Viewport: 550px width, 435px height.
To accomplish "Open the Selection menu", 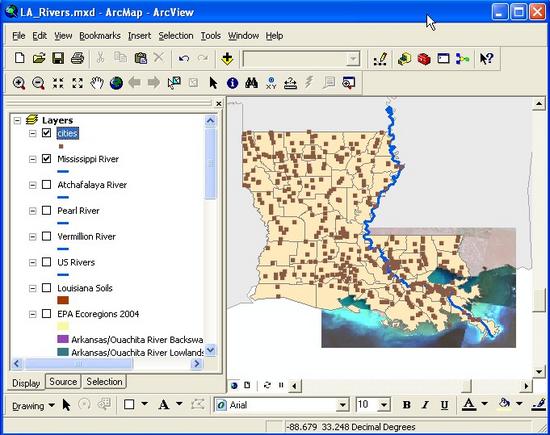I will tap(176, 36).
